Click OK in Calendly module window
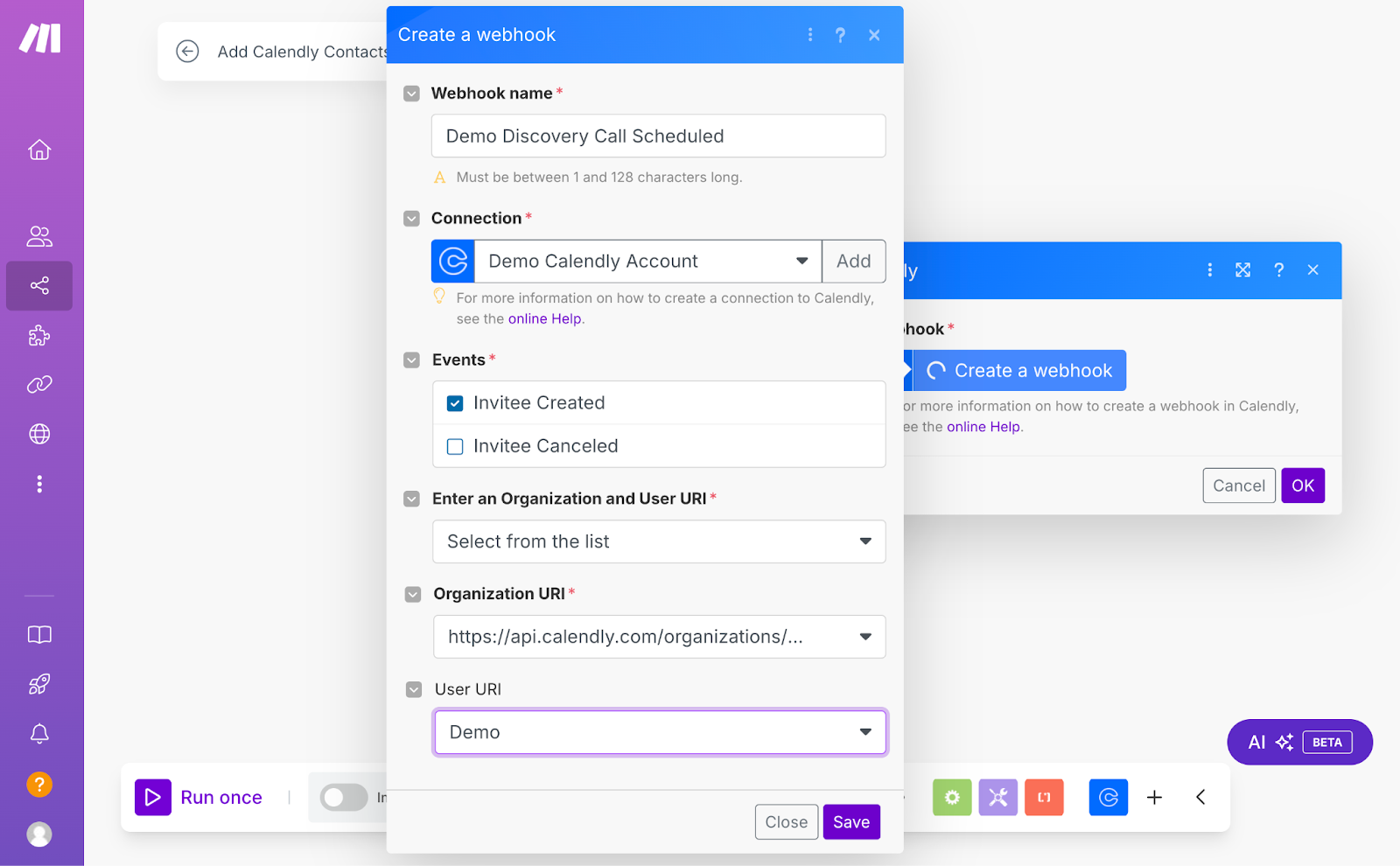 click(1303, 485)
